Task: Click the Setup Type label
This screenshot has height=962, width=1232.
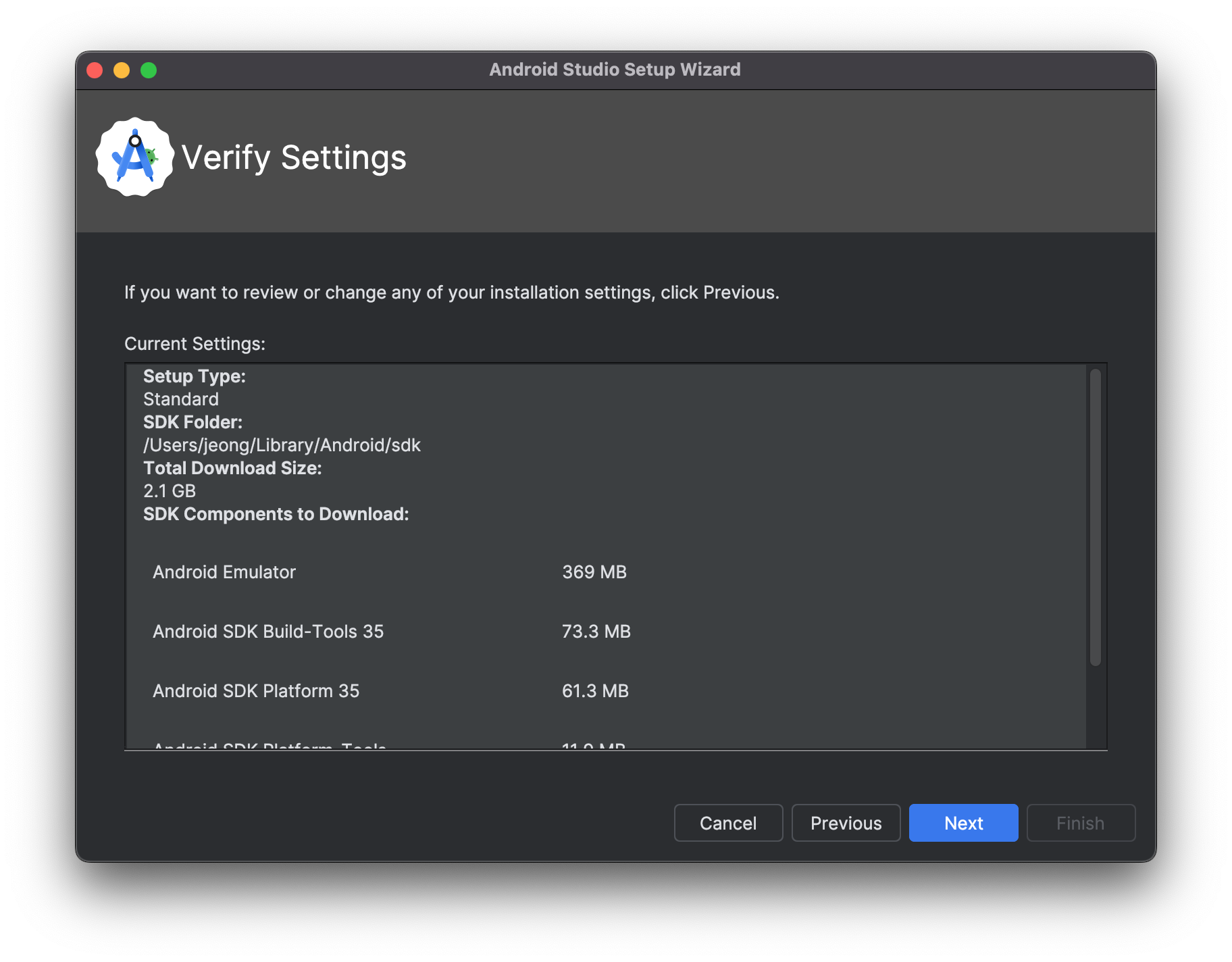Action: coord(195,376)
